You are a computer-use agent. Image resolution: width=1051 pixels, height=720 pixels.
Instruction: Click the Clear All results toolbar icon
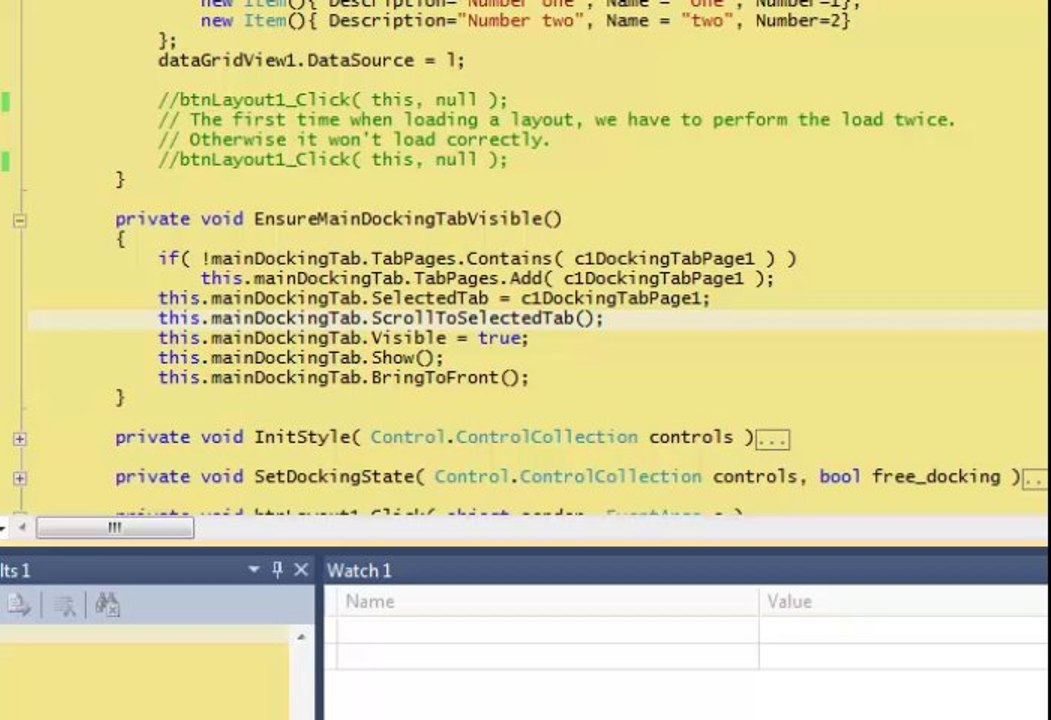[x=64, y=605]
